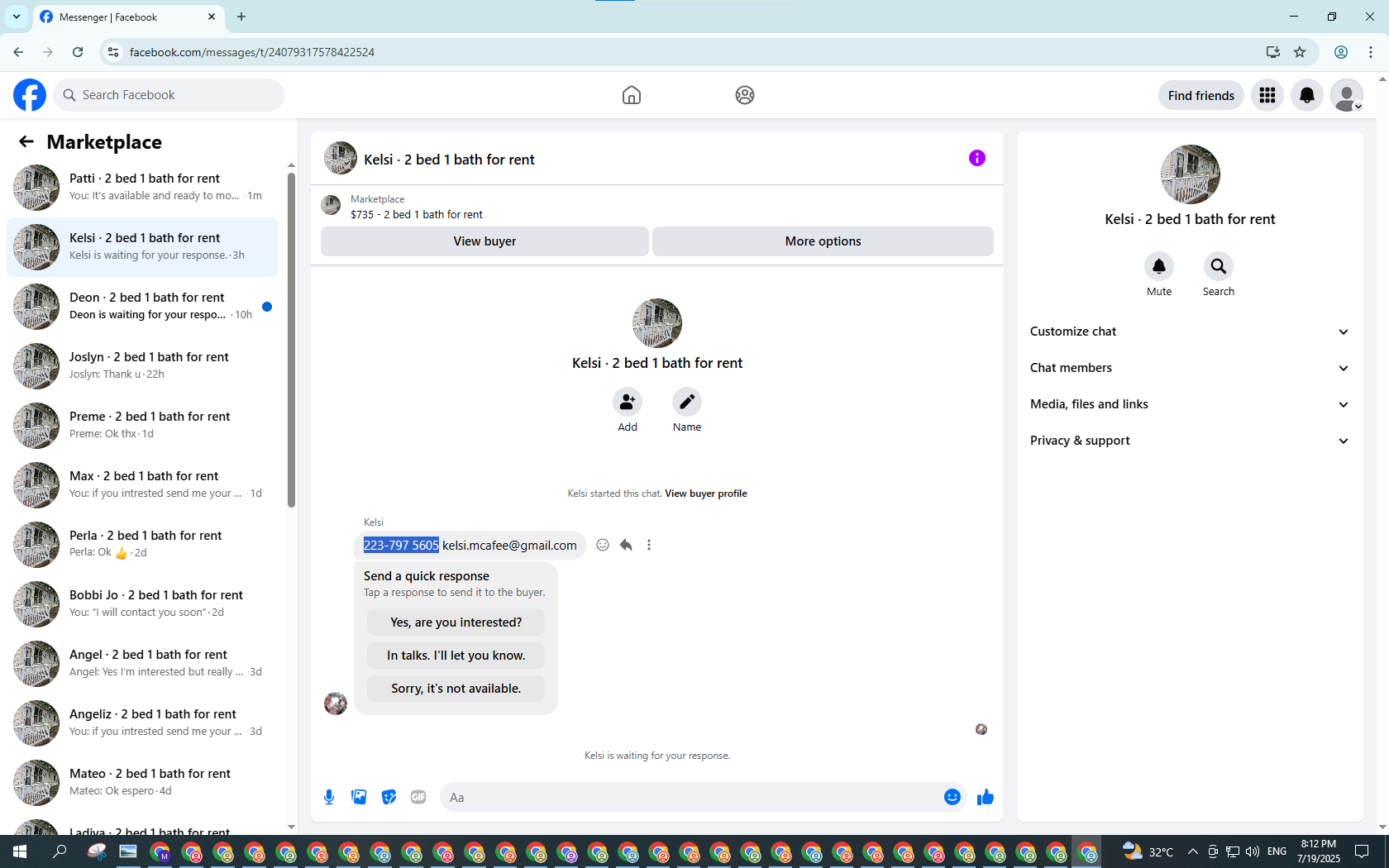1389x868 pixels.
Task: Open the Chrome profile icon
Action: click(x=1341, y=52)
